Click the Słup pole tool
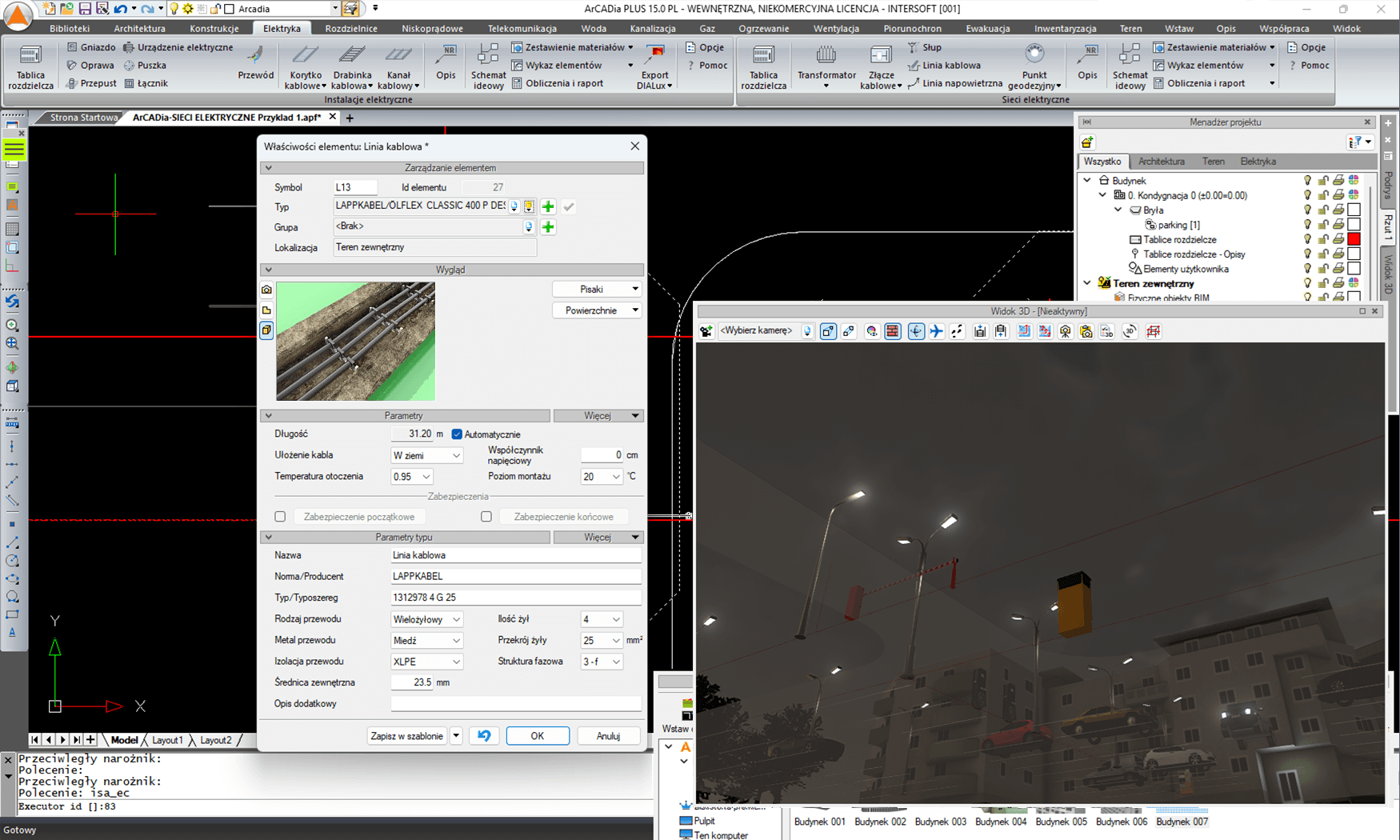 [x=925, y=47]
